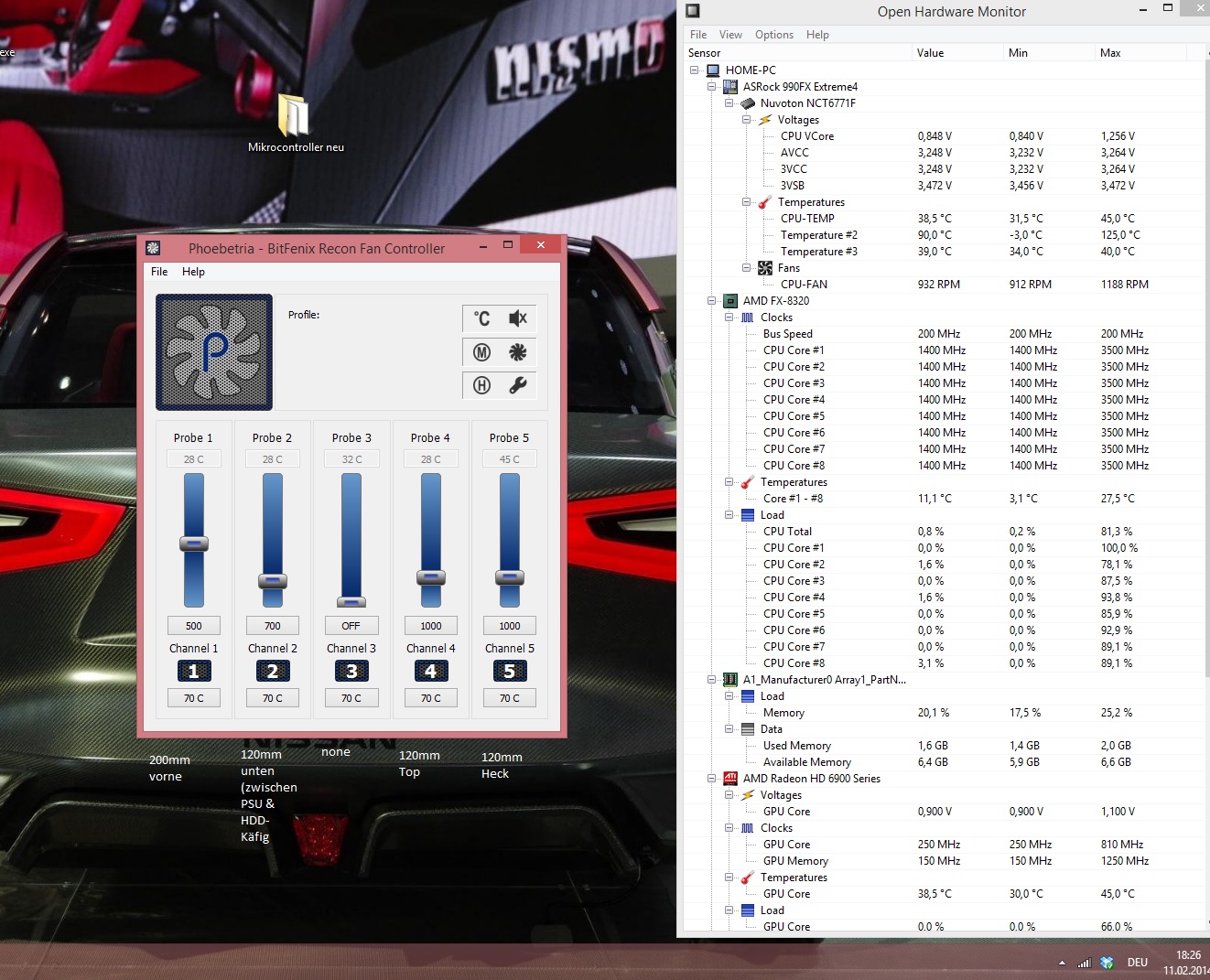Click the DEU keyboard language indicator

tap(1138, 963)
